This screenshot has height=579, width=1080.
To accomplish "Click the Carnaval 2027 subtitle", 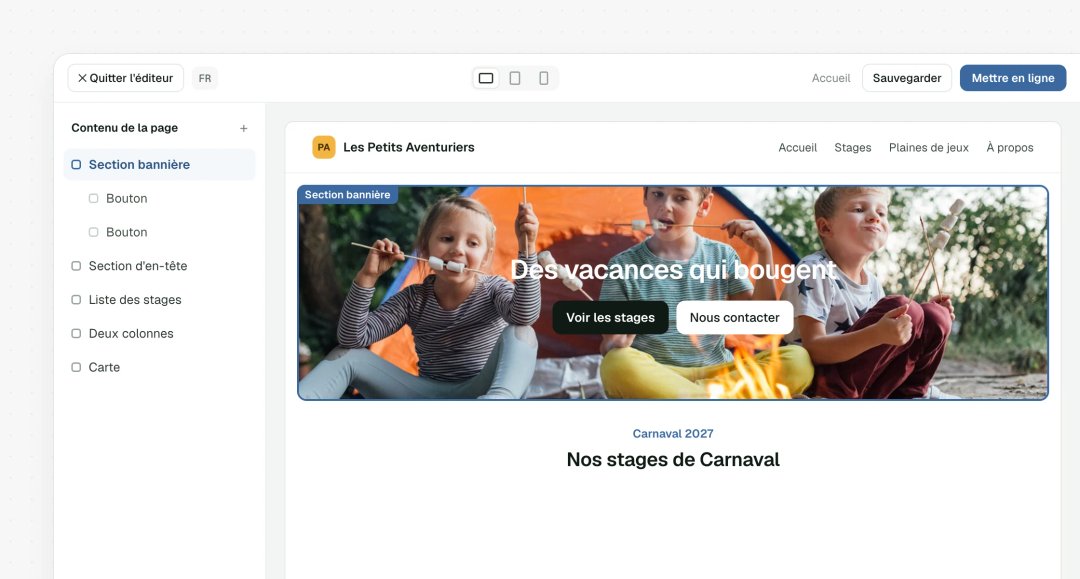I will (673, 434).
